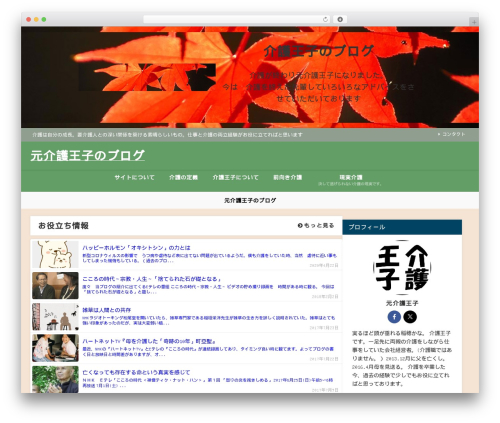Open the 現実介護 menu item
This screenshot has height=423, width=500.
click(x=350, y=177)
